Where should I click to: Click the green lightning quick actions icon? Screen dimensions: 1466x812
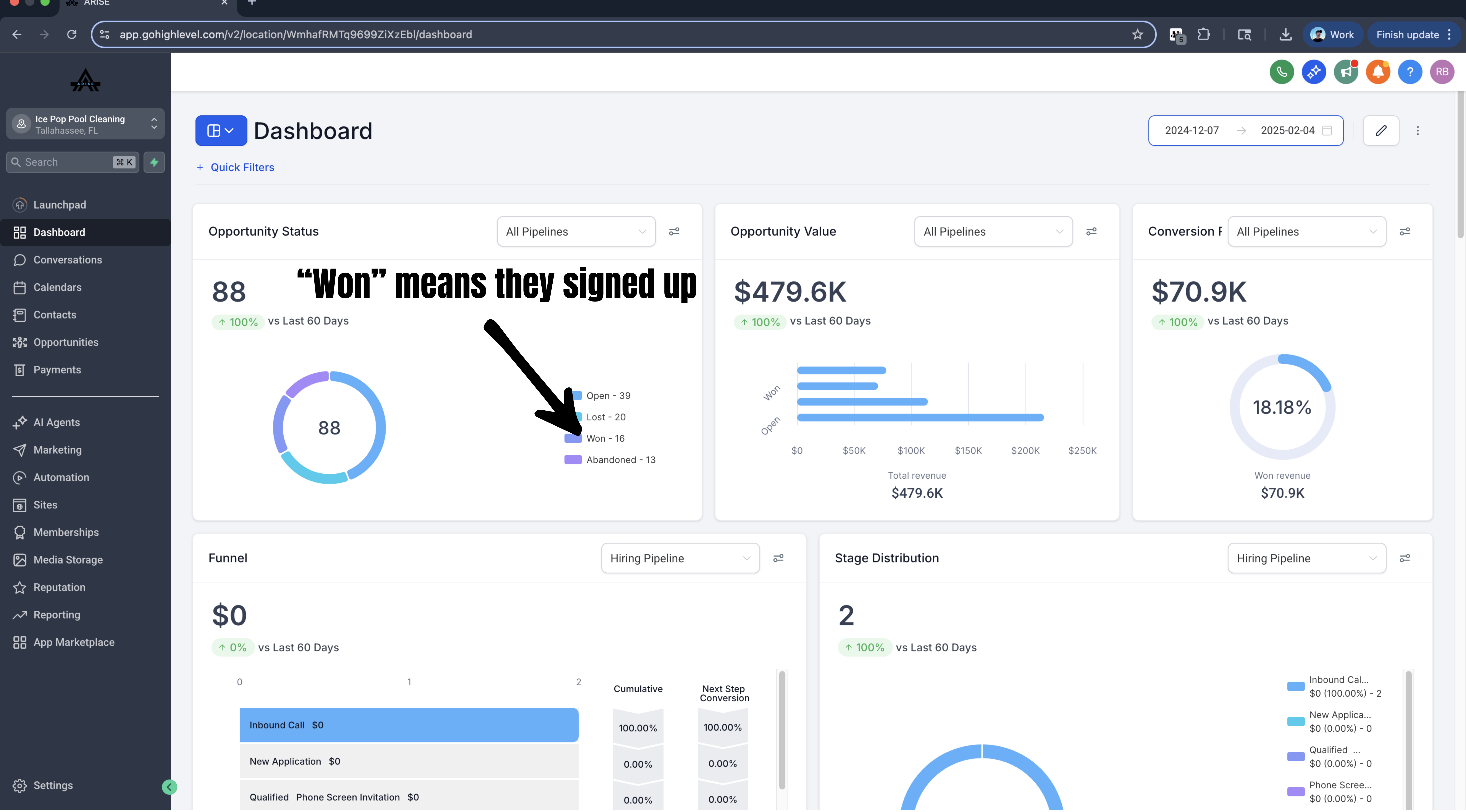coord(154,162)
